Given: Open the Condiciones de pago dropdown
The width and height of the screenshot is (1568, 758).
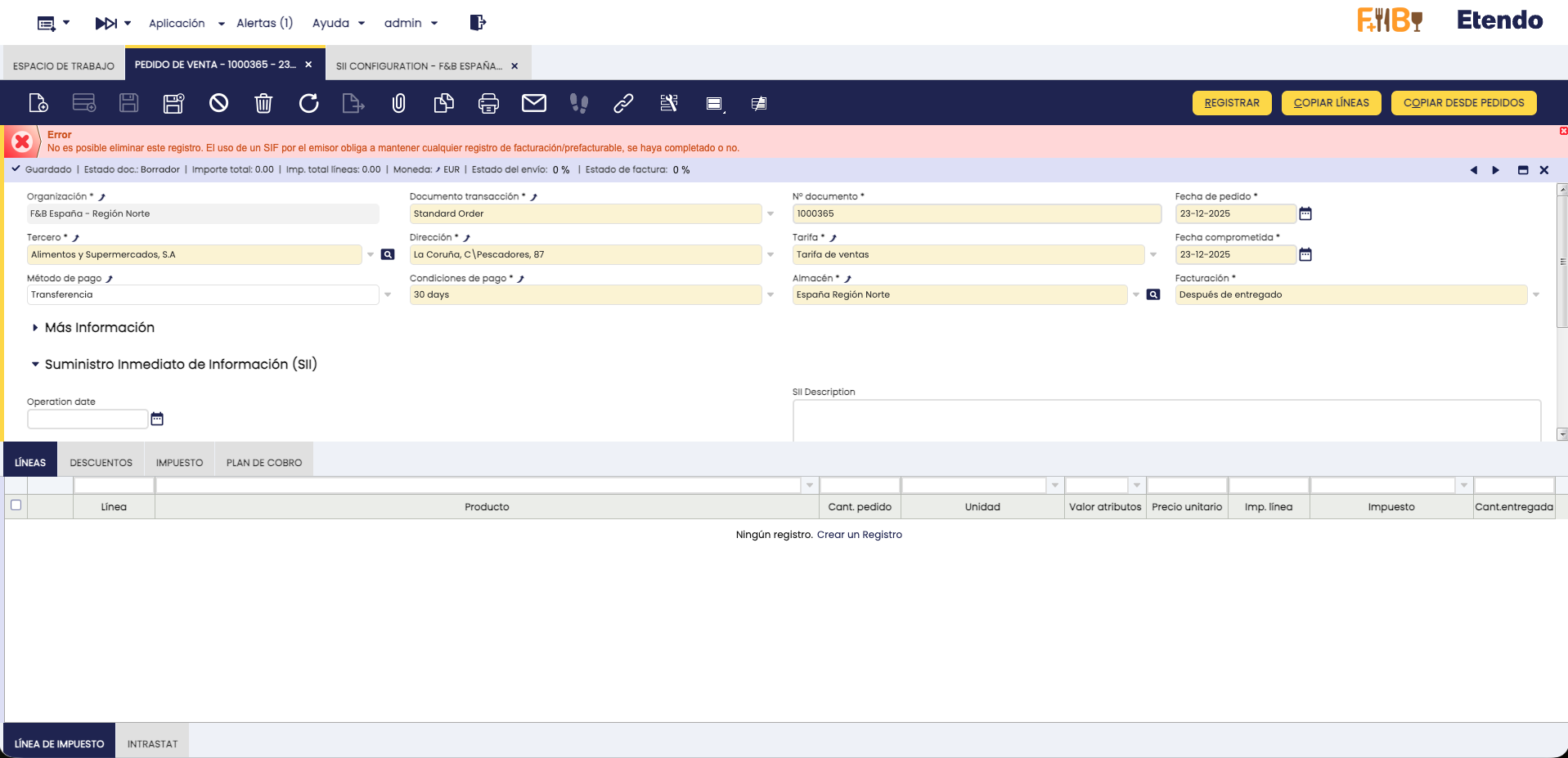Looking at the screenshot, I should point(771,295).
